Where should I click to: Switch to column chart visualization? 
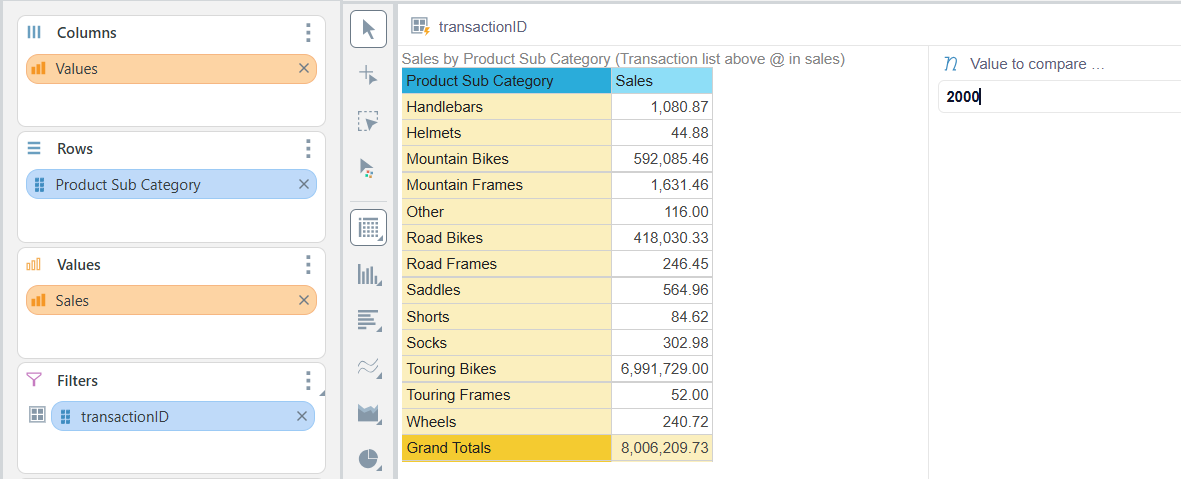click(368, 274)
